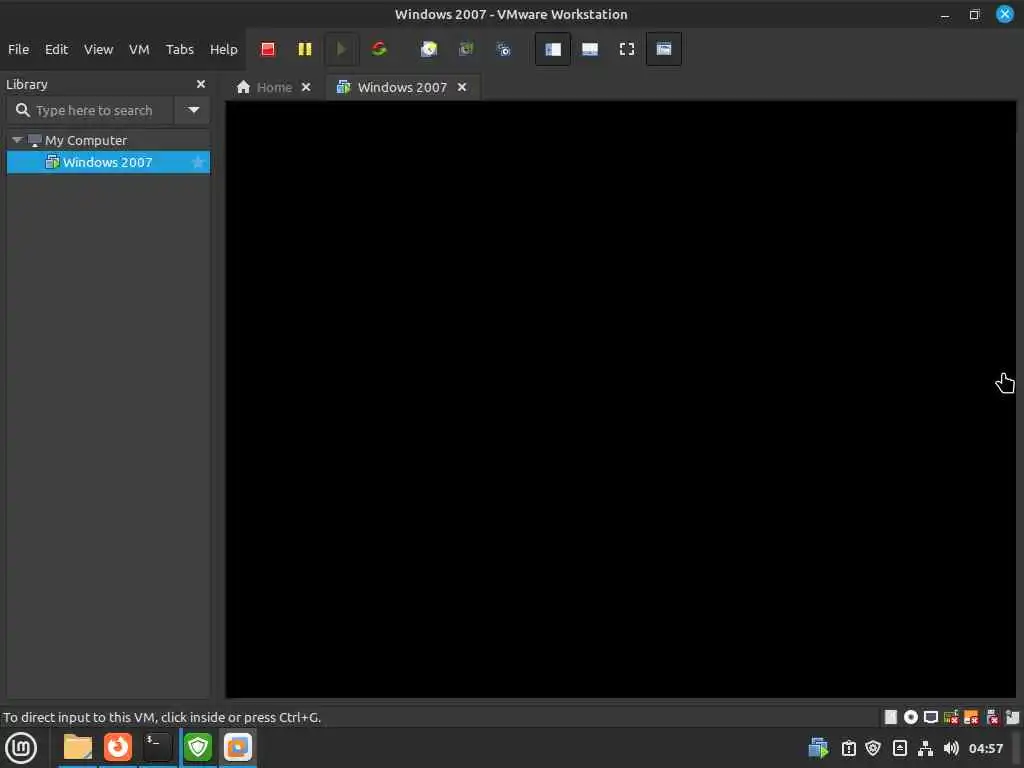Click the red Power Off VM button
1024x768 pixels.
click(x=268, y=49)
